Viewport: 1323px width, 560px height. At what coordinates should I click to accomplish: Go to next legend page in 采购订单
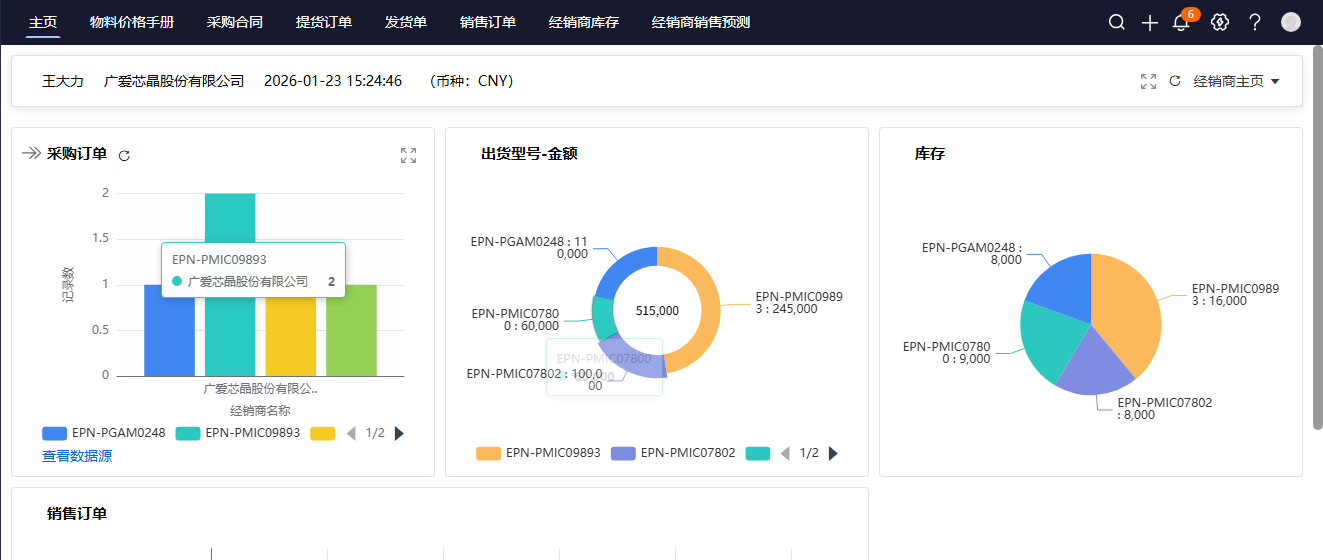pos(400,433)
